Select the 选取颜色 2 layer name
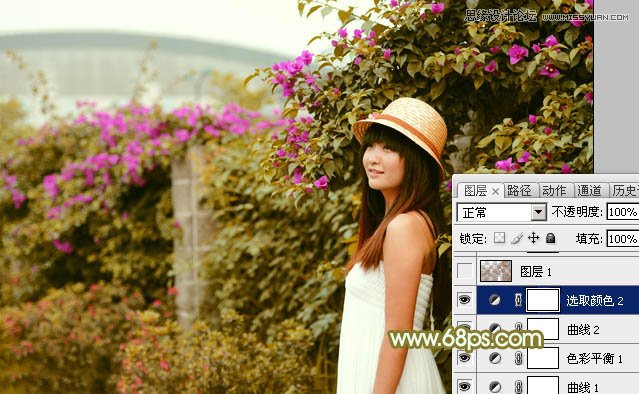Viewport: 639px width, 394px height. [x=595, y=301]
